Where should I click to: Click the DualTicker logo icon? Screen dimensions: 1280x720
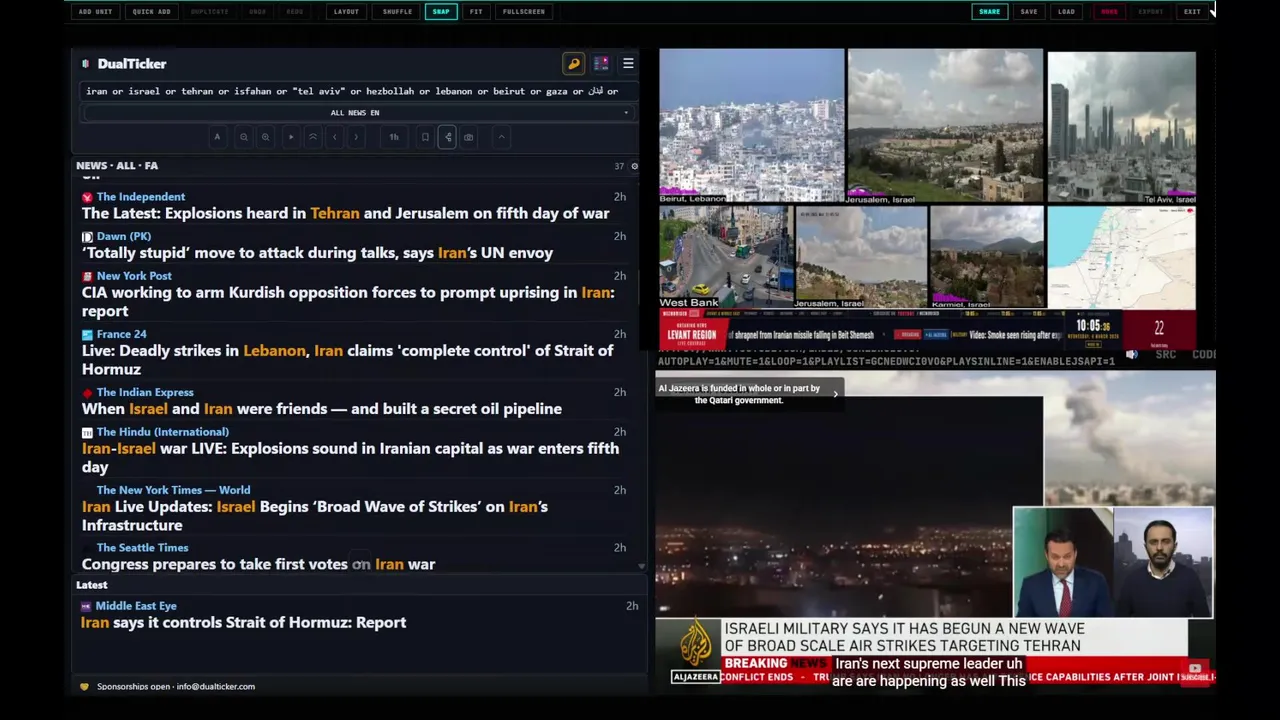click(x=86, y=64)
